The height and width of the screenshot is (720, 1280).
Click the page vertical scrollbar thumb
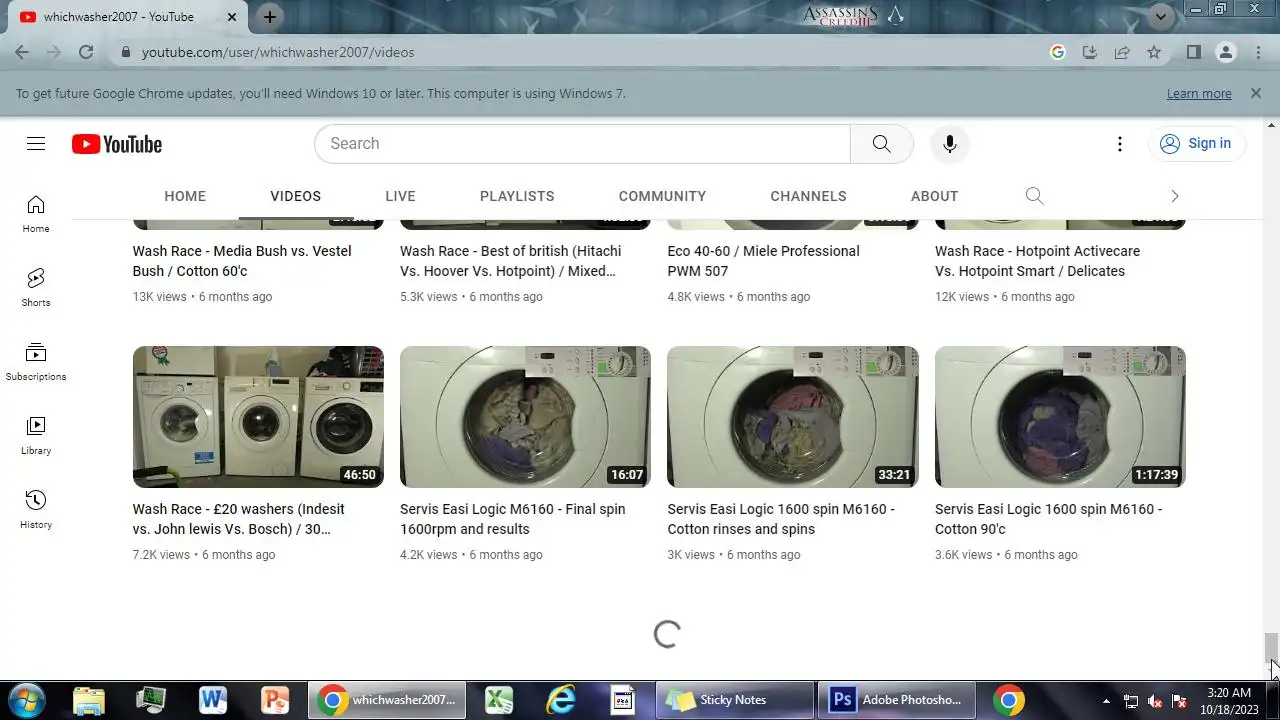(1271, 647)
